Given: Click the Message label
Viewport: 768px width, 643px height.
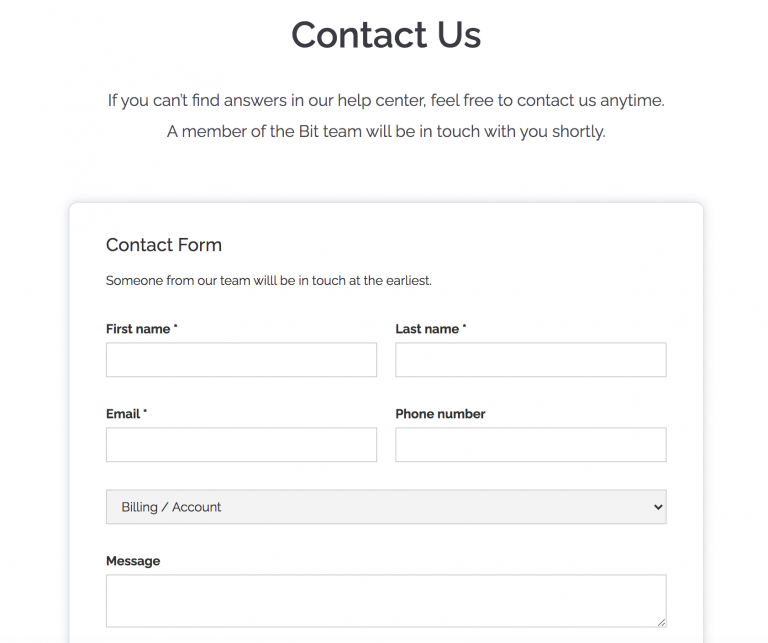Looking at the screenshot, I should [x=133, y=561].
